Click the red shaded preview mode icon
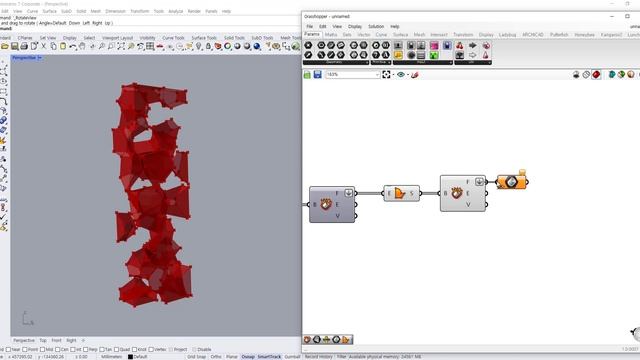The height and width of the screenshot is (360, 640). click(596, 75)
